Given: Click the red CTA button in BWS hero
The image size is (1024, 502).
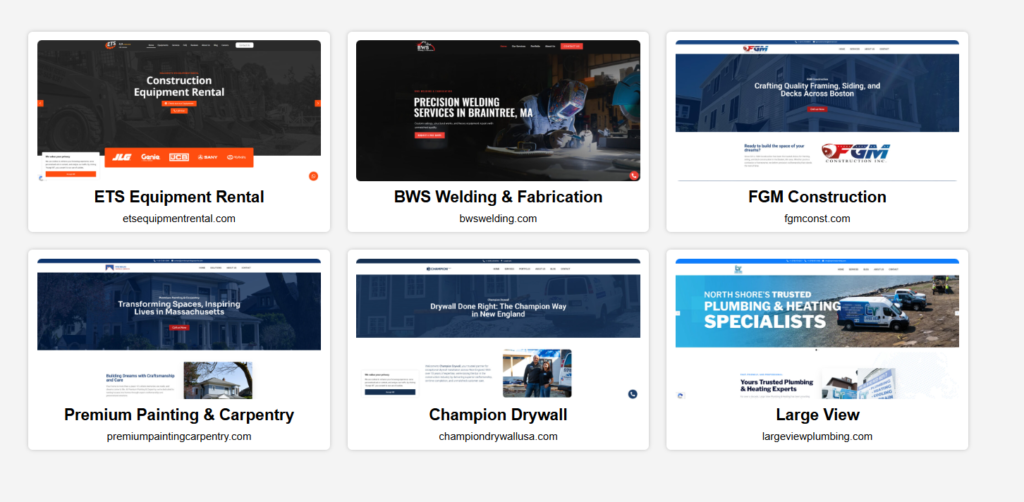Looking at the screenshot, I should 430,135.
